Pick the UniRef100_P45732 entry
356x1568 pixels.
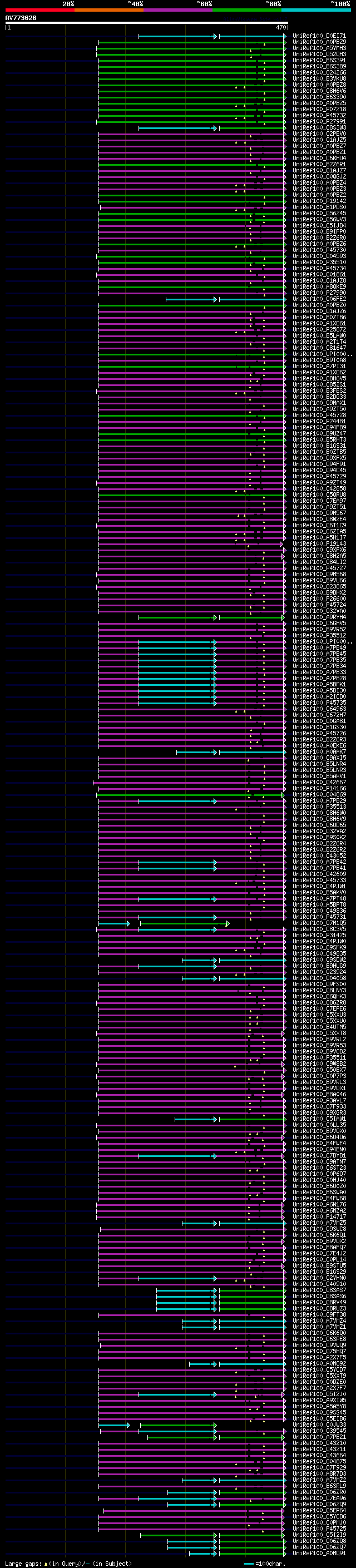pos(319,116)
